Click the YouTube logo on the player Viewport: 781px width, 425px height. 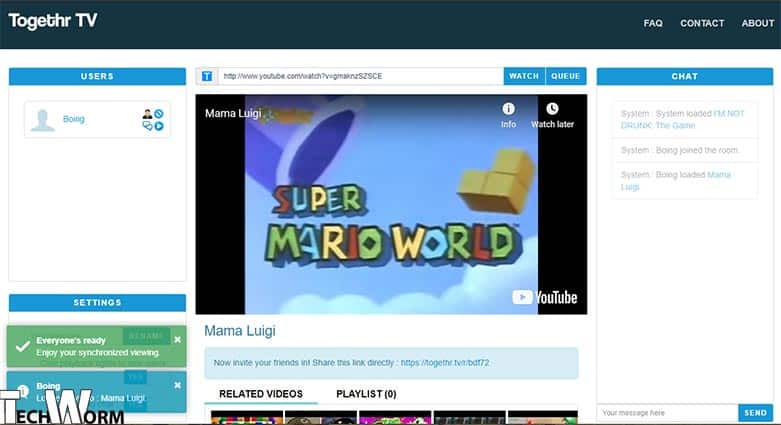[x=545, y=297]
